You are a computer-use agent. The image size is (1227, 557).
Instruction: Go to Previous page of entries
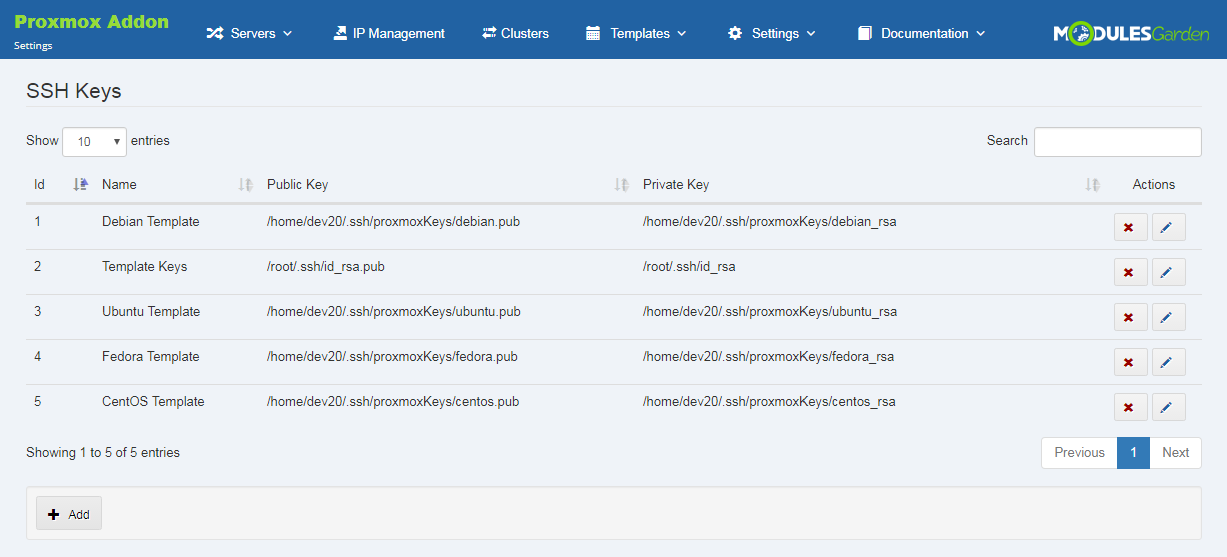(x=1079, y=452)
